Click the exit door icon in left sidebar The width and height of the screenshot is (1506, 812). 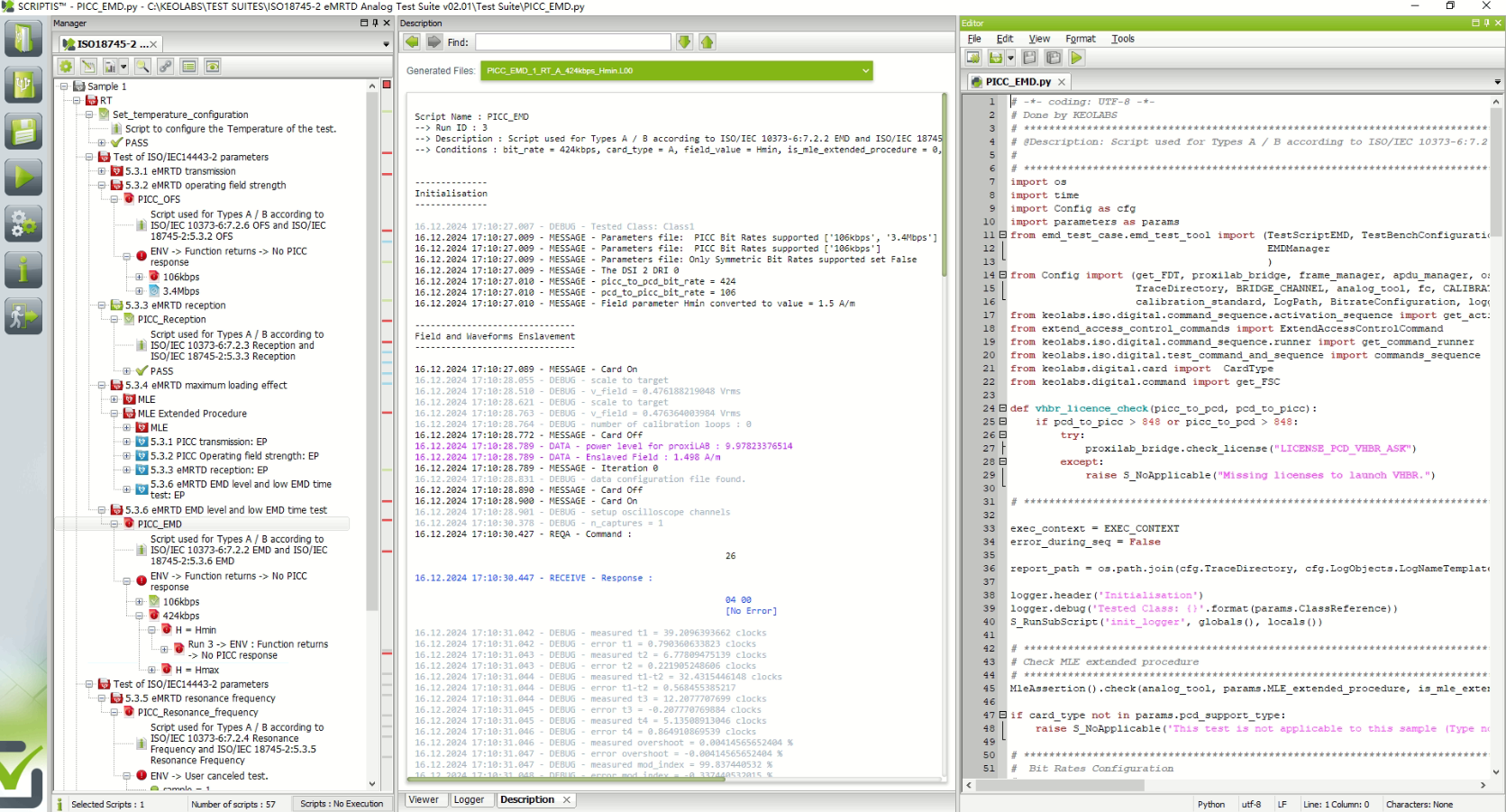pyautogui.click(x=23, y=315)
